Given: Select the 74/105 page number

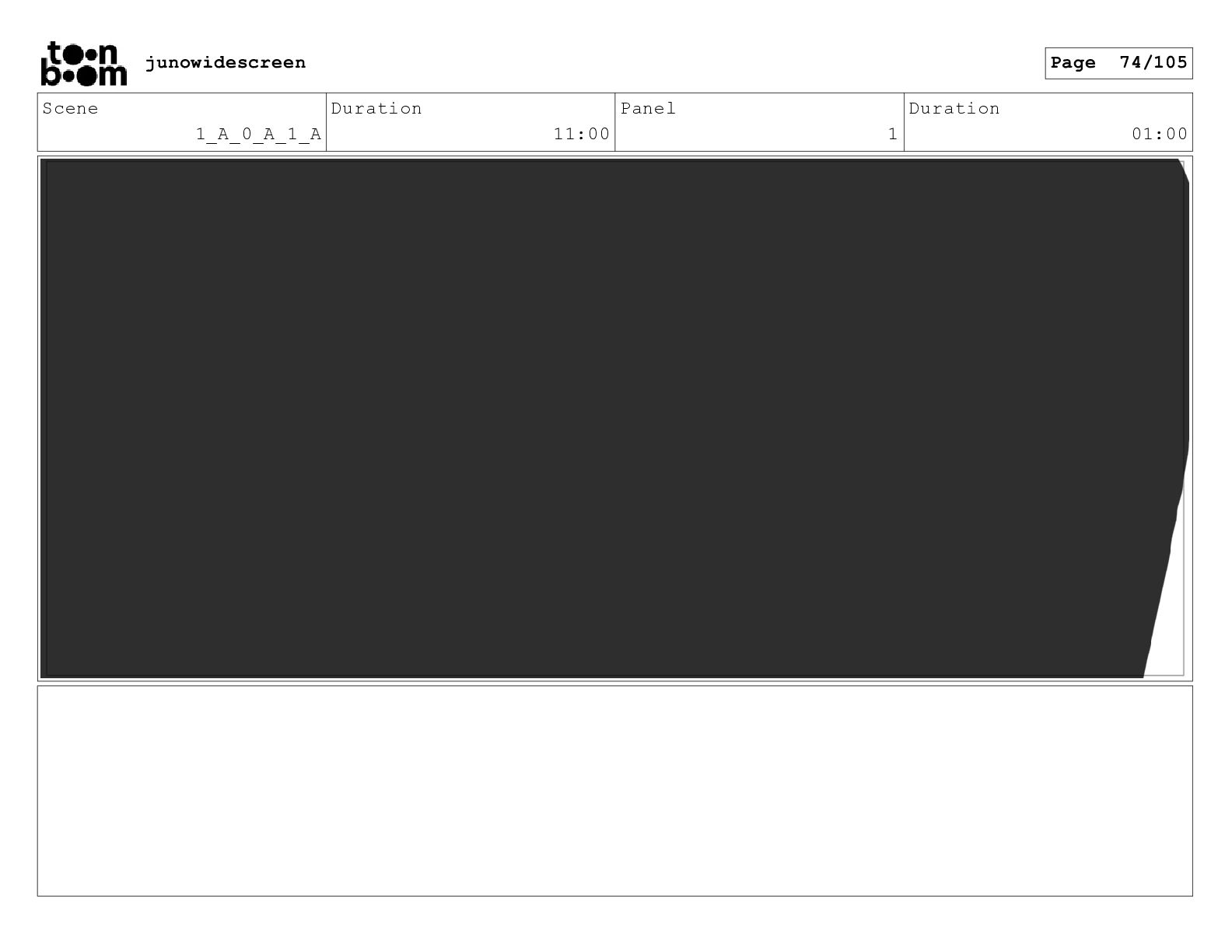Looking at the screenshot, I should (x=1153, y=62).
